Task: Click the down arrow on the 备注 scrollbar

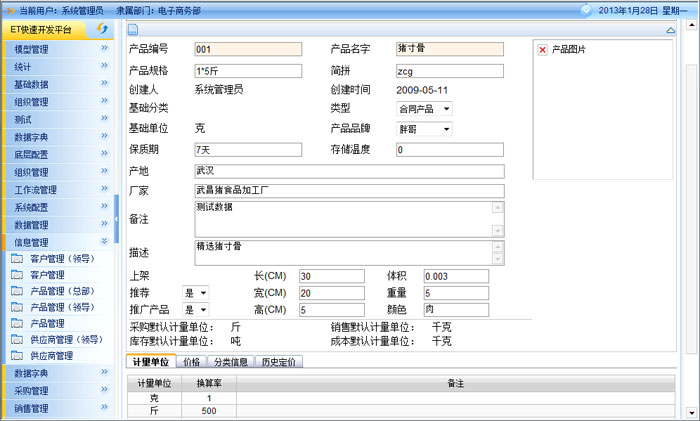Action: (x=497, y=230)
